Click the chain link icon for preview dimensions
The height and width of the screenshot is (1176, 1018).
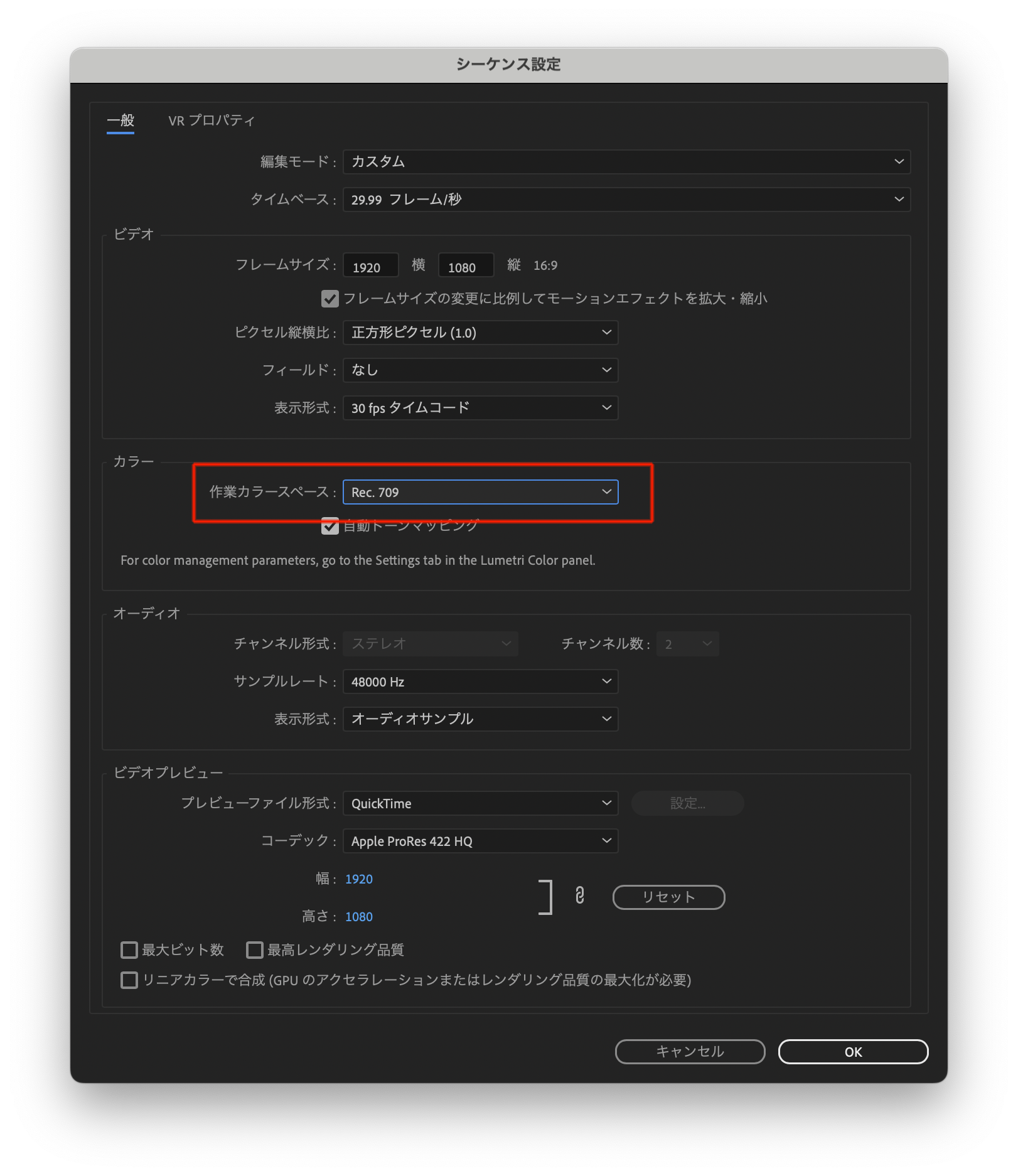pyautogui.click(x=579, y=895)
